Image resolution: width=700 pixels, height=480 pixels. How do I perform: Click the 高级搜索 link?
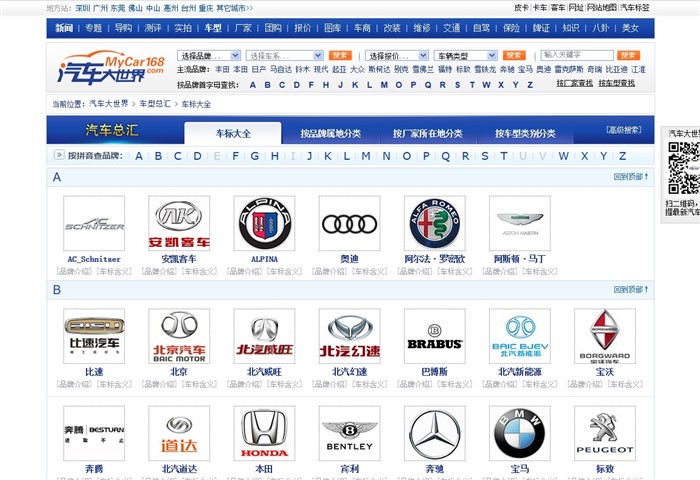624,129
